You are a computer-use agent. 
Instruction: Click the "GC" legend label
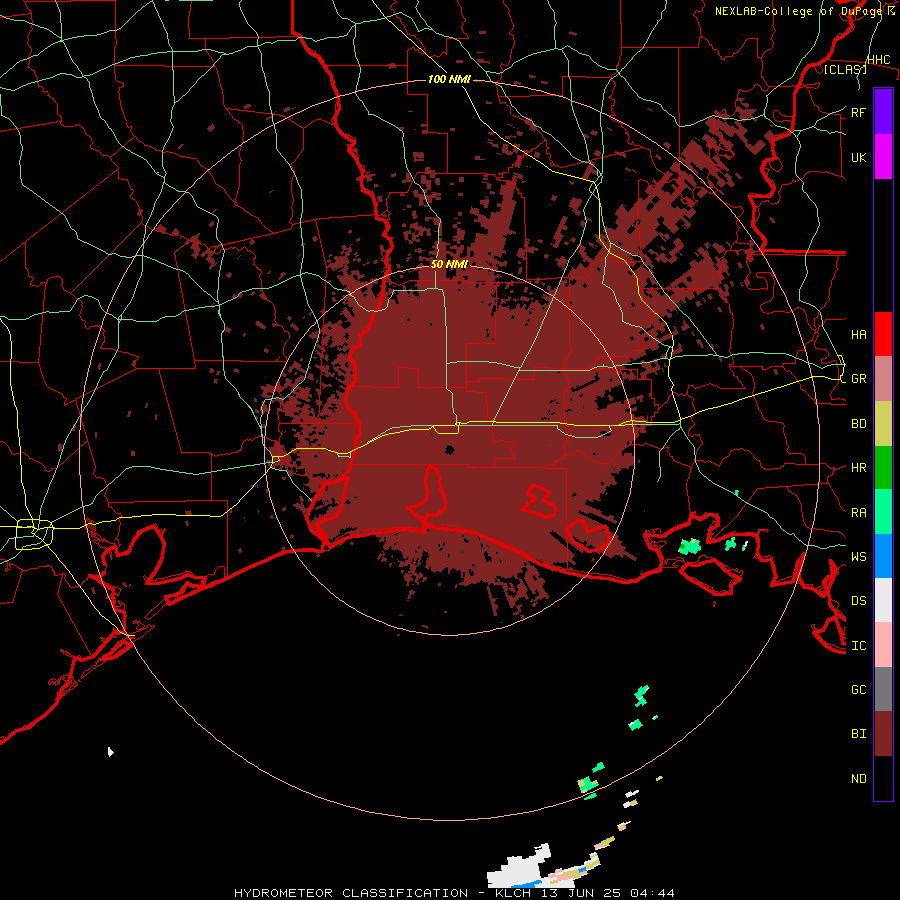click(x=859, y=690)
